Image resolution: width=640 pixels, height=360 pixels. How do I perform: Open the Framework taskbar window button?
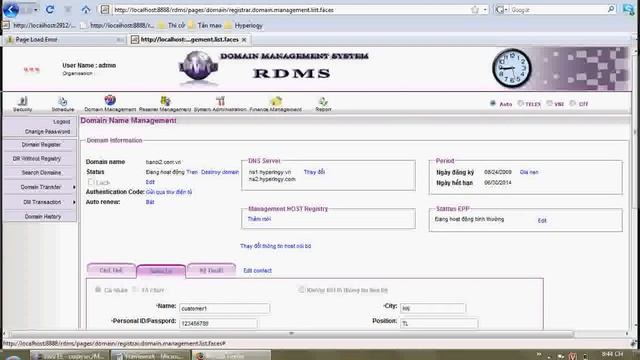tap(150, 356)
